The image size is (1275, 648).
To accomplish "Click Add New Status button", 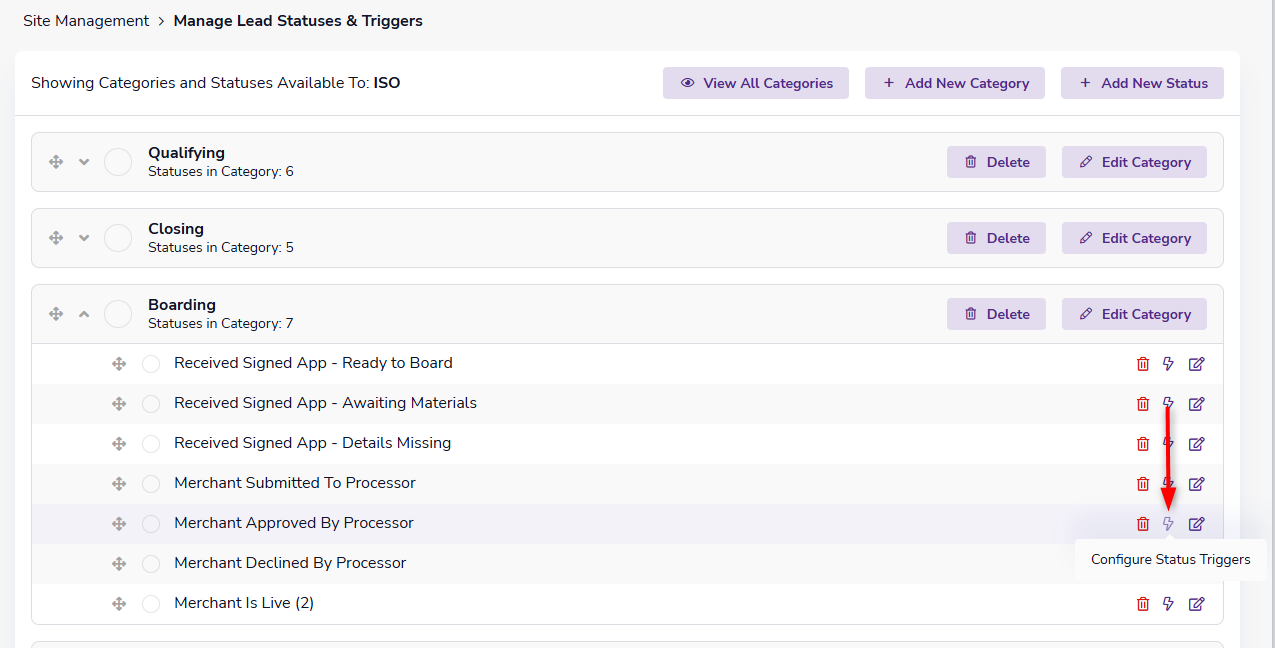I will point(1142,83).
